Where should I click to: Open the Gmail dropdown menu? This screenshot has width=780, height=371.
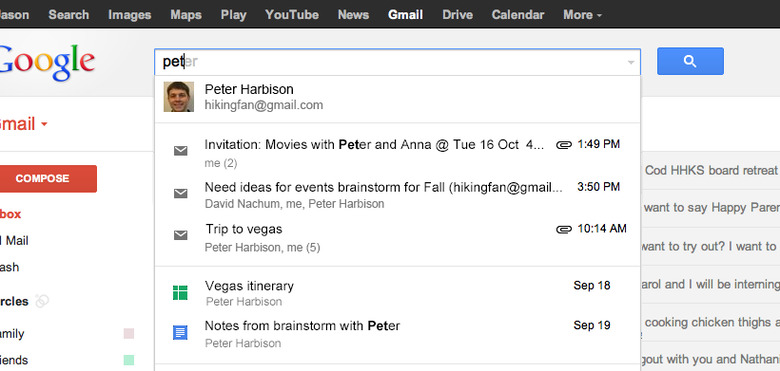[24, 124]
